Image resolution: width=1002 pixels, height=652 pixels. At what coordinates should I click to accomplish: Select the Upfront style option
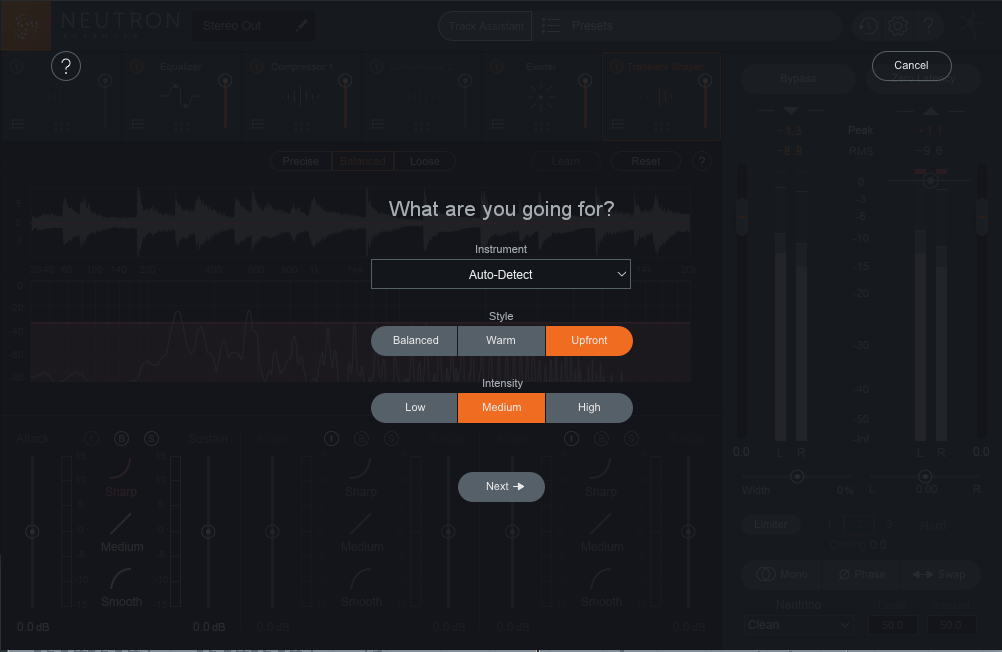point(589,341)
